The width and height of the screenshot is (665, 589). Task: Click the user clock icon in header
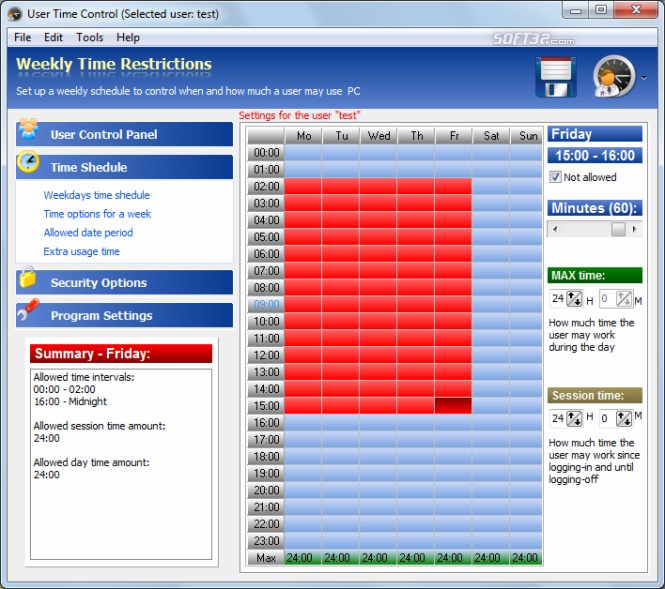614,77
